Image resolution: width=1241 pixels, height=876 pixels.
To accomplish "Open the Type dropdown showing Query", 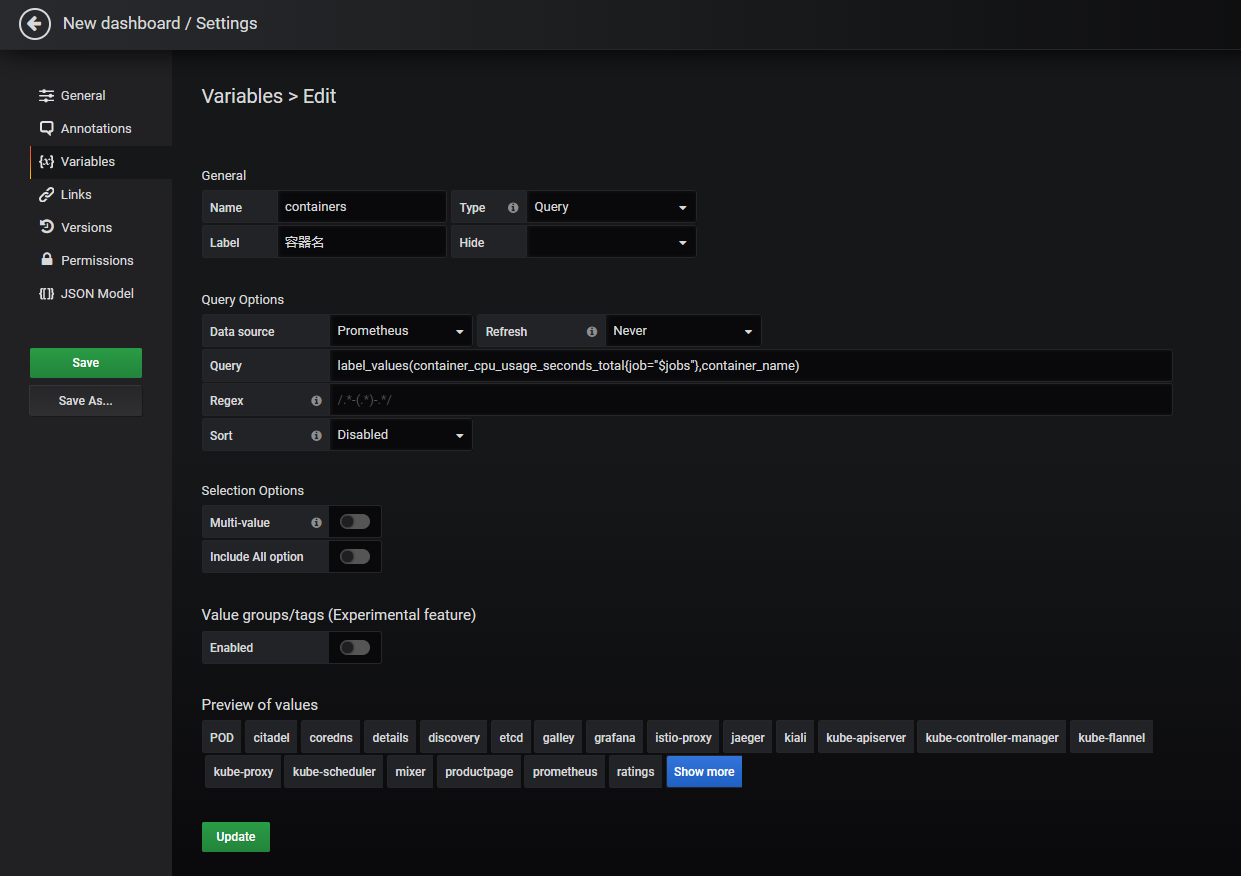I will coord(611,207).
